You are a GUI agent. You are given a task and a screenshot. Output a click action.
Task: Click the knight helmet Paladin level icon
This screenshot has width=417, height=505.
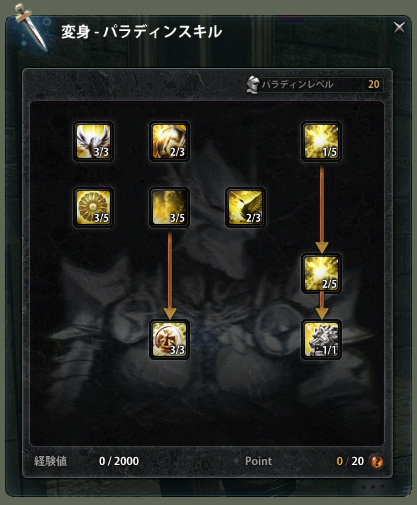253,85
